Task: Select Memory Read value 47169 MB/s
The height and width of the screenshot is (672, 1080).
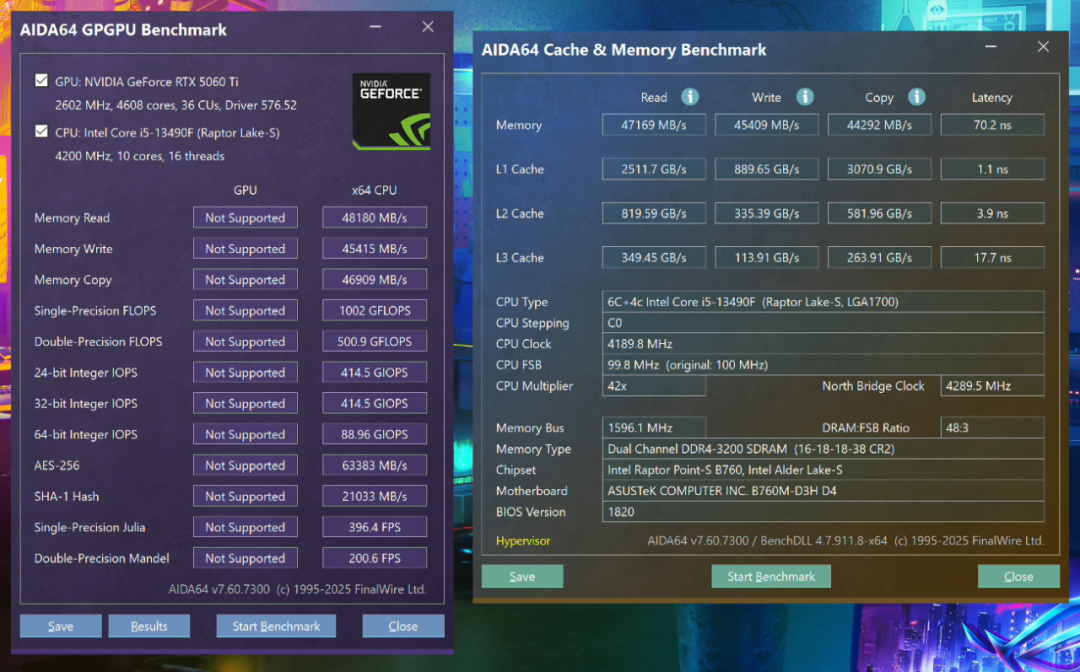Action: (654, 125)
